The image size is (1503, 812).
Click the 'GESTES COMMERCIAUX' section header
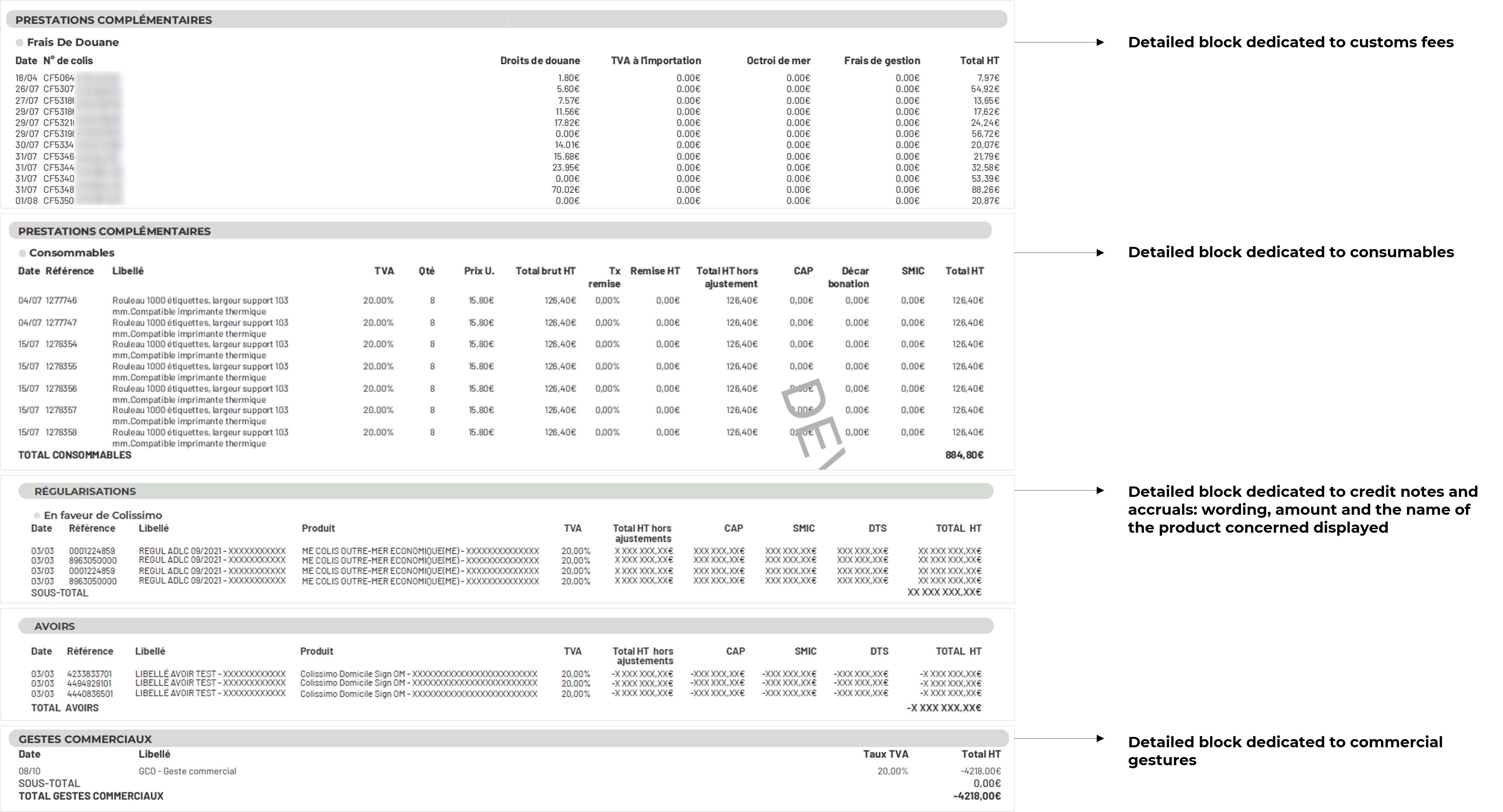coord(85,739)
